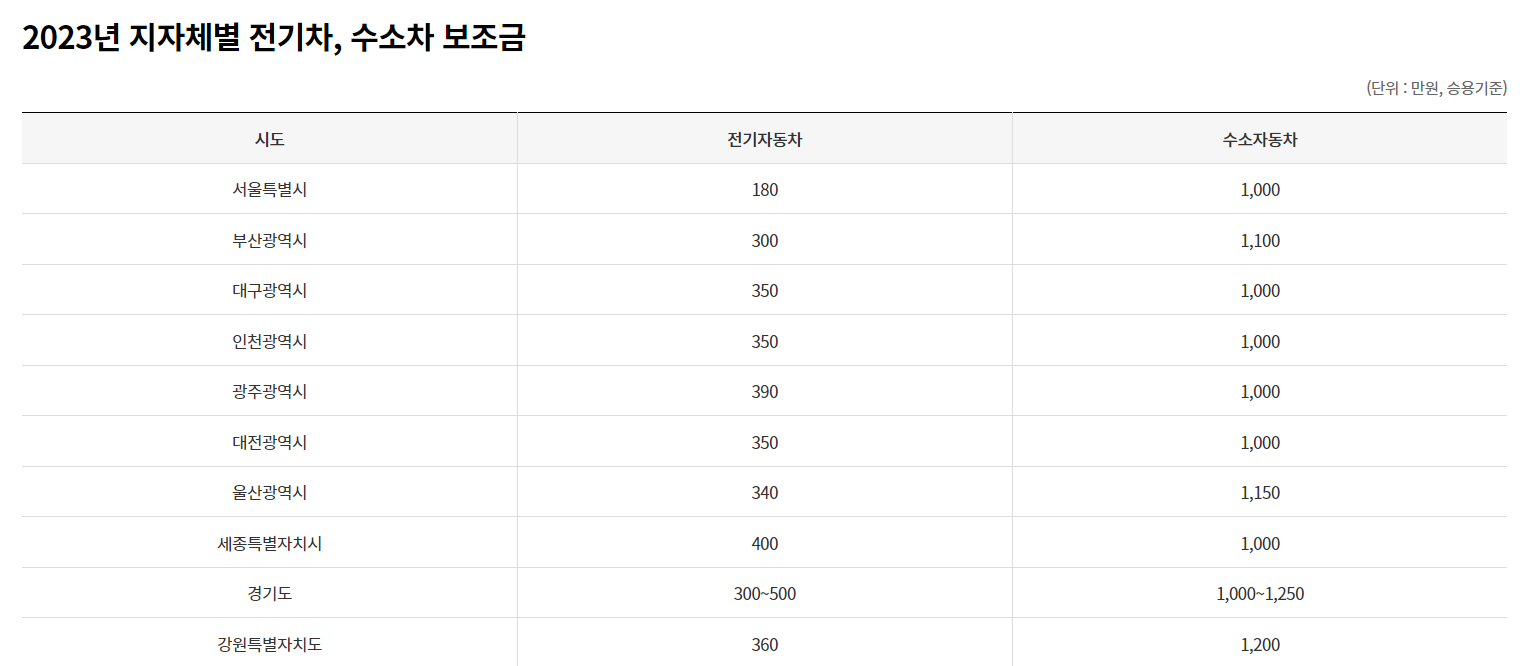Select the 서울특별시 row label
This screenshot has width=1536, height=666.
(270, 190)
